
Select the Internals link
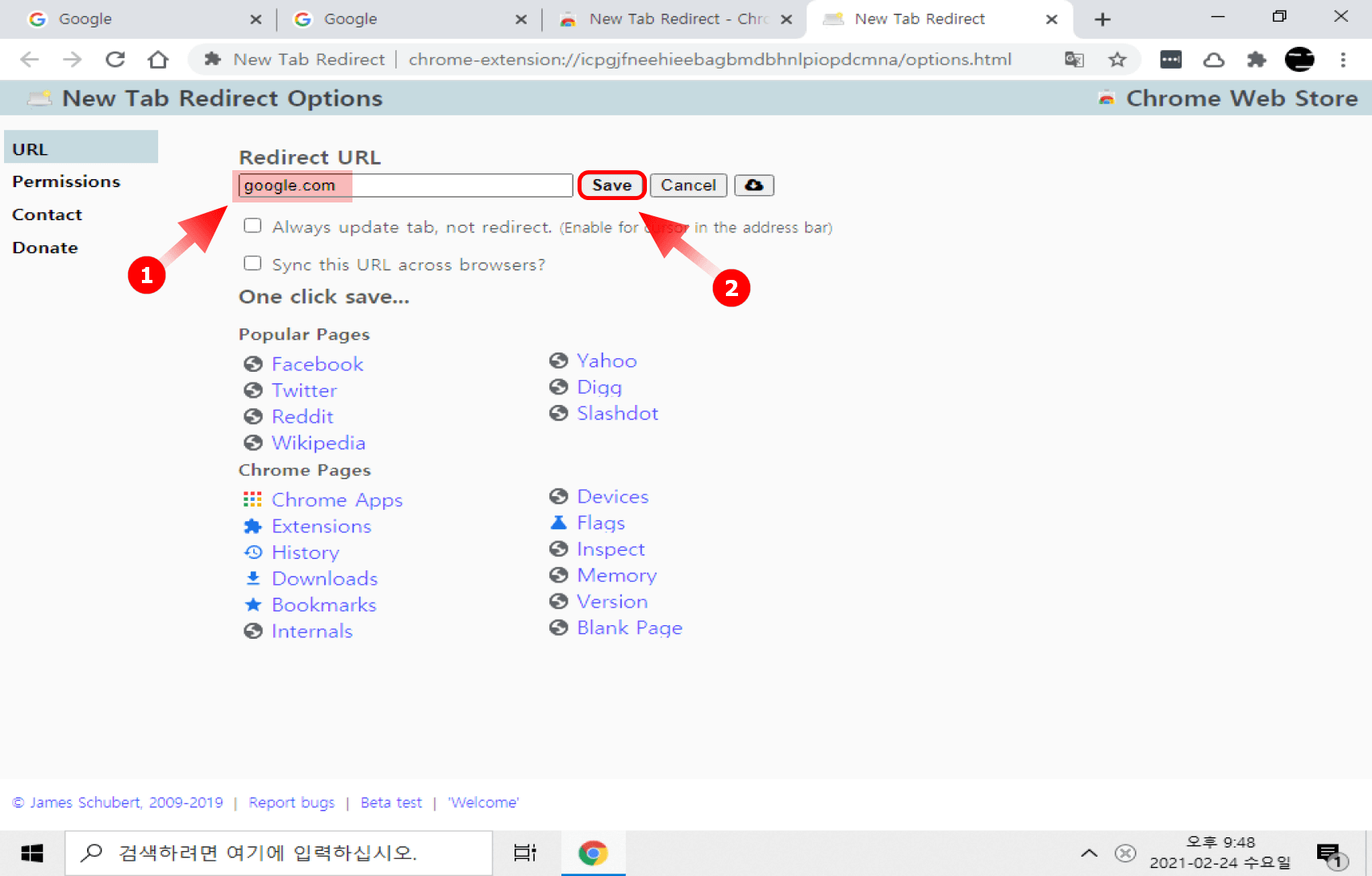click(311, 631)
